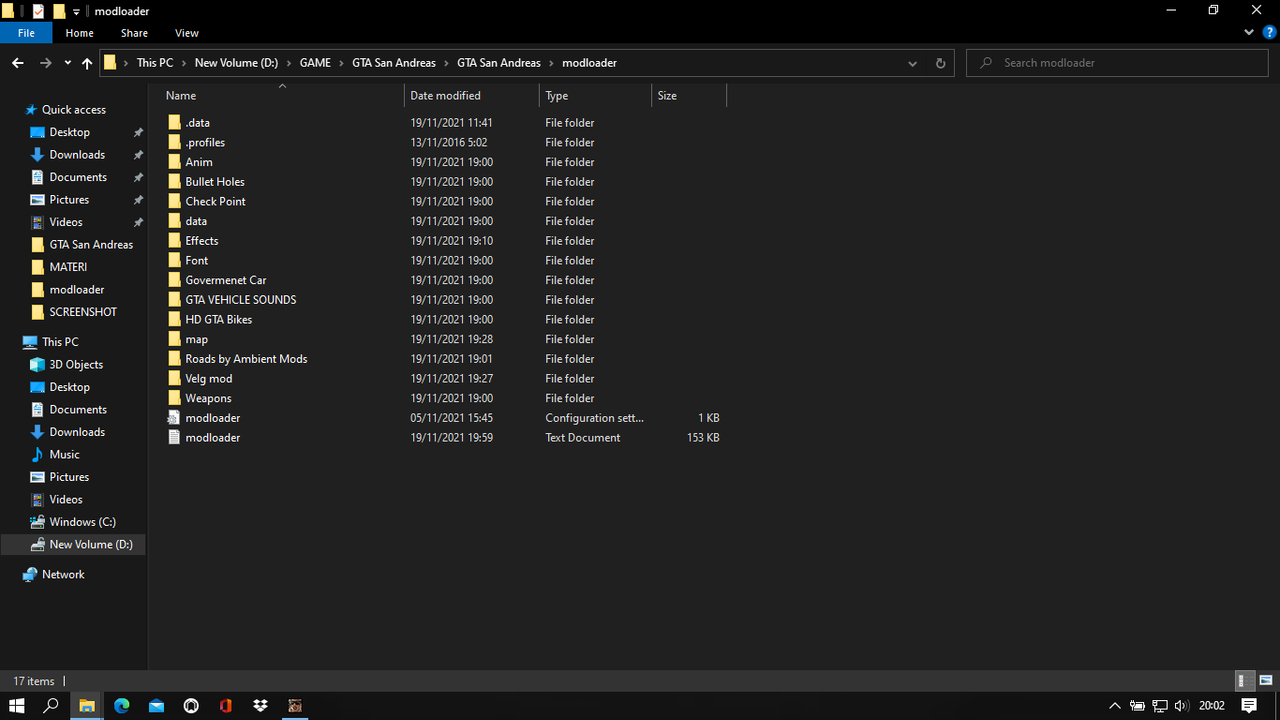Select the Effects folder icon
The height and width of the screenshot is (720, 1280).
point(174,241)
